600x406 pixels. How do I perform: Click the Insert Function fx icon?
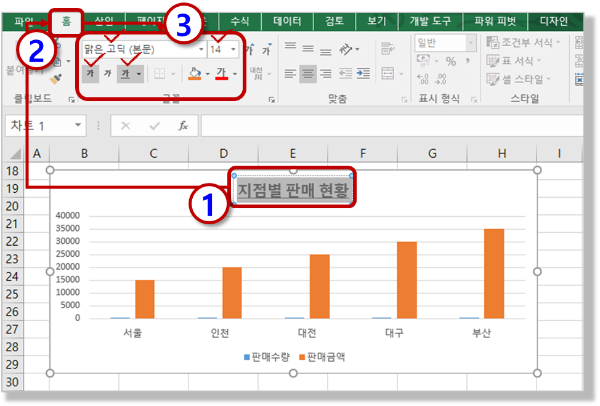tap(183, 126)
